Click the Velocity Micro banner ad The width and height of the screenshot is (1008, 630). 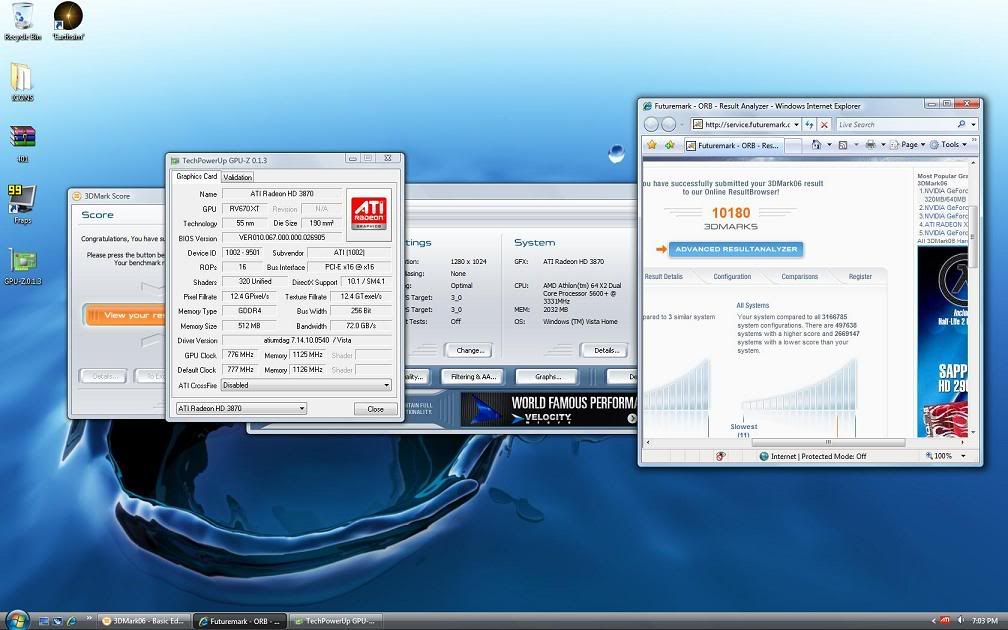click(548, 410)
